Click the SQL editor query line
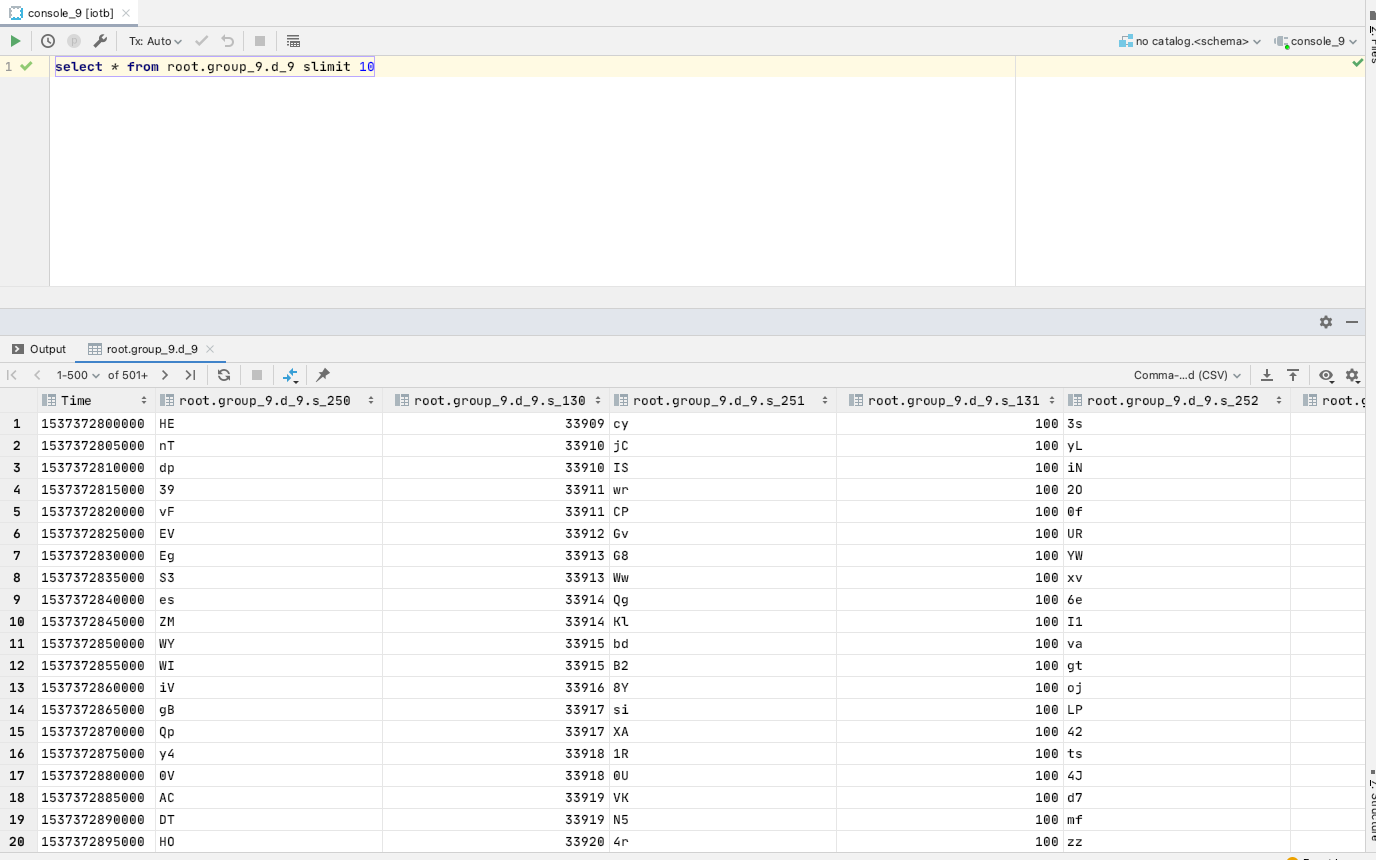The height and width of the screenshot is (860, 1376). (215, 66)
